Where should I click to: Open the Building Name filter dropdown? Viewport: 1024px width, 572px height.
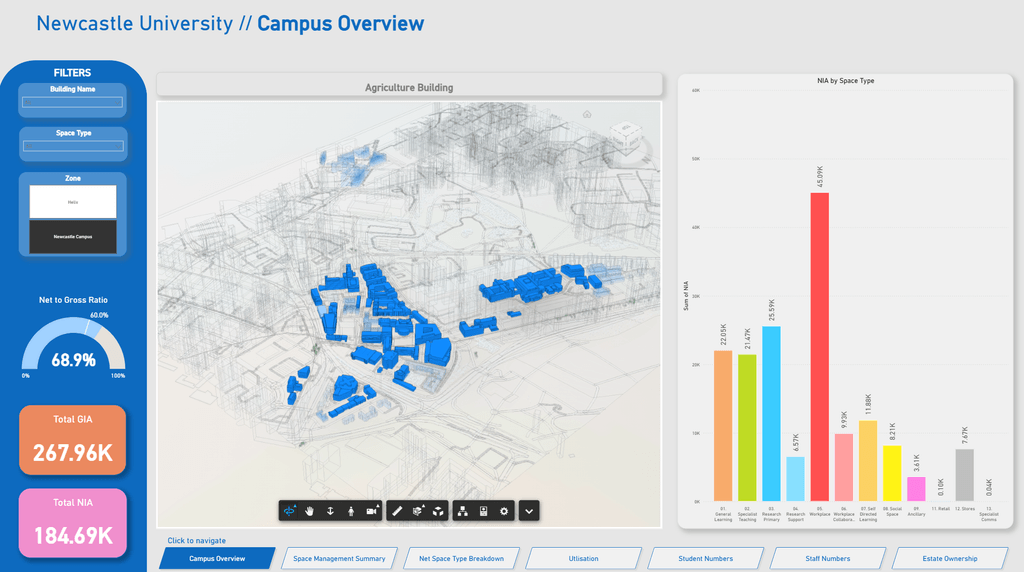pyautogui.click(x=72, y=103)
